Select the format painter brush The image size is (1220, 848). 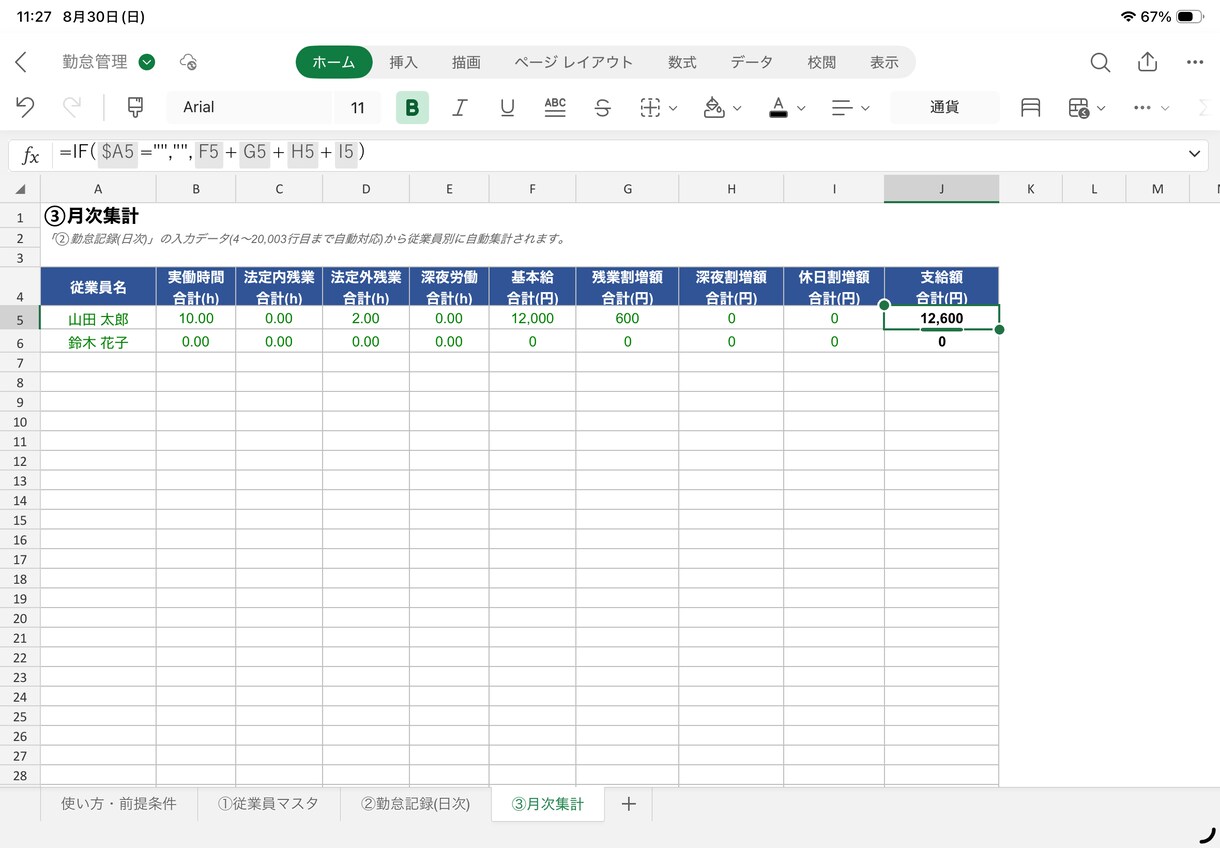click(x=135, y=107)
